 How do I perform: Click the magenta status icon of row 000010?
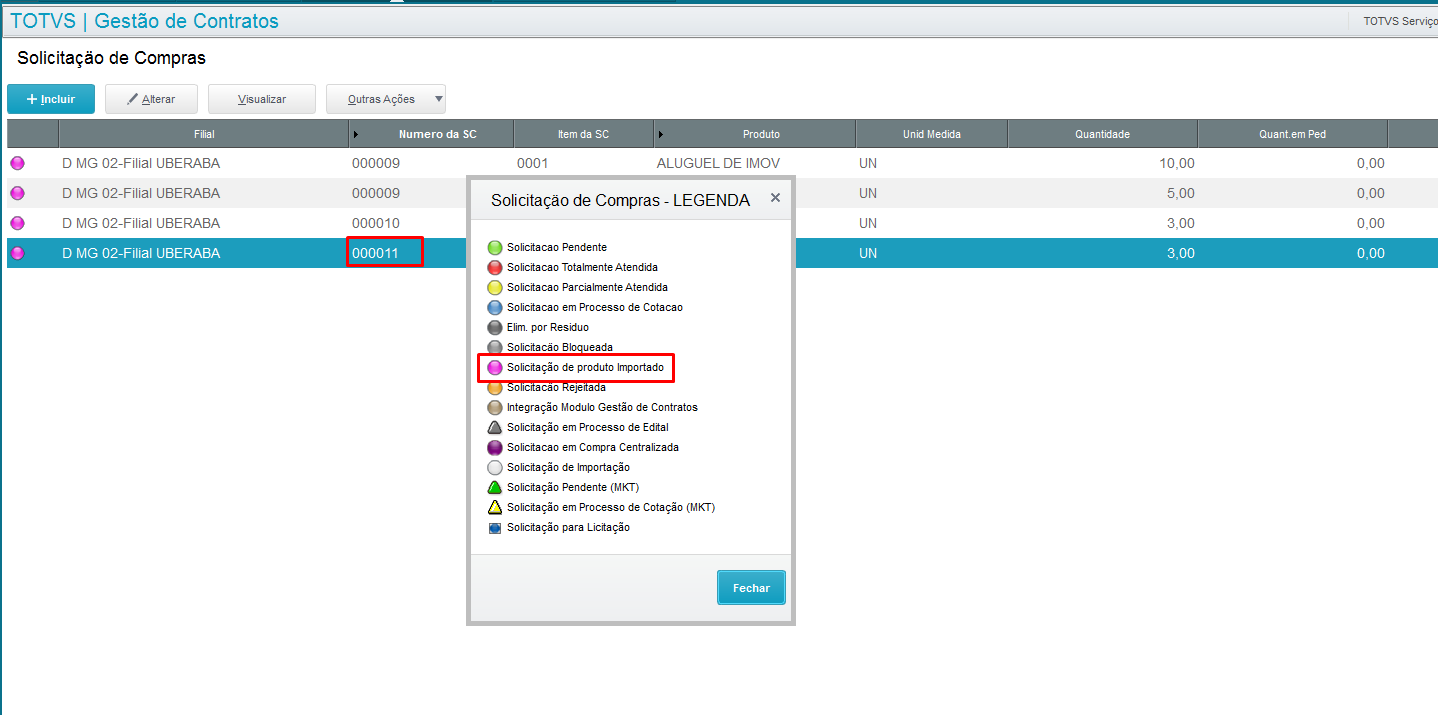coord(17,223)
